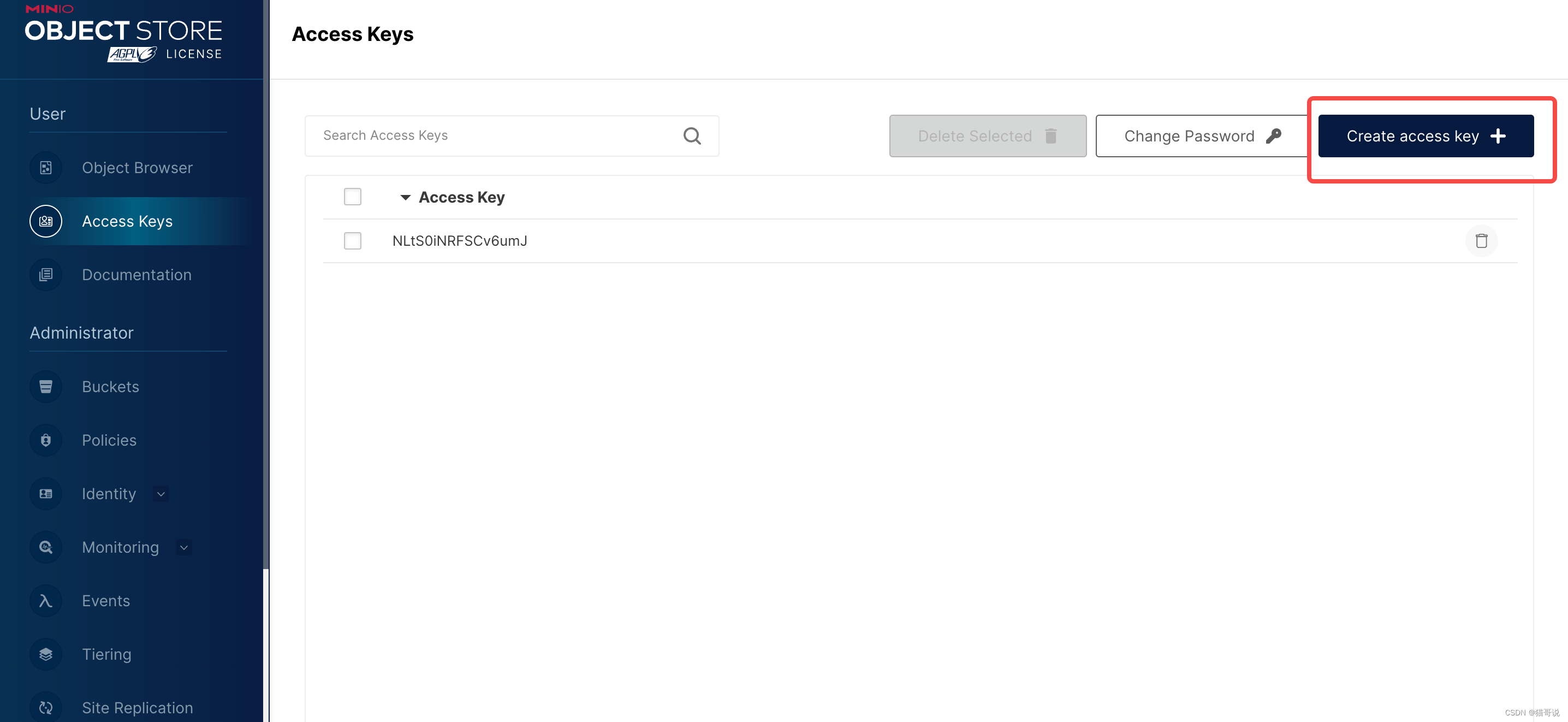Screen dimensions: 1568x722
Task: Click the Delete Selected button
Action: click(x=987, y=136)
